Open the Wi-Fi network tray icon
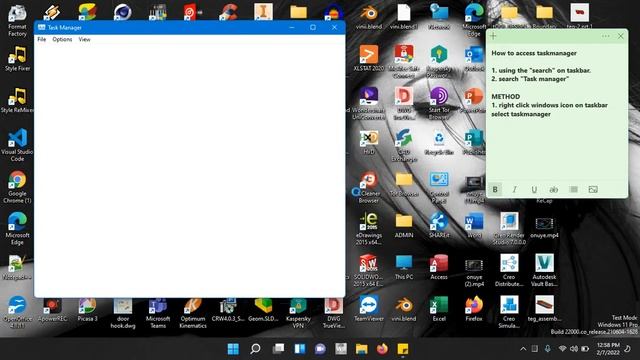Screen dimensions: 640x360 [562, 349]
